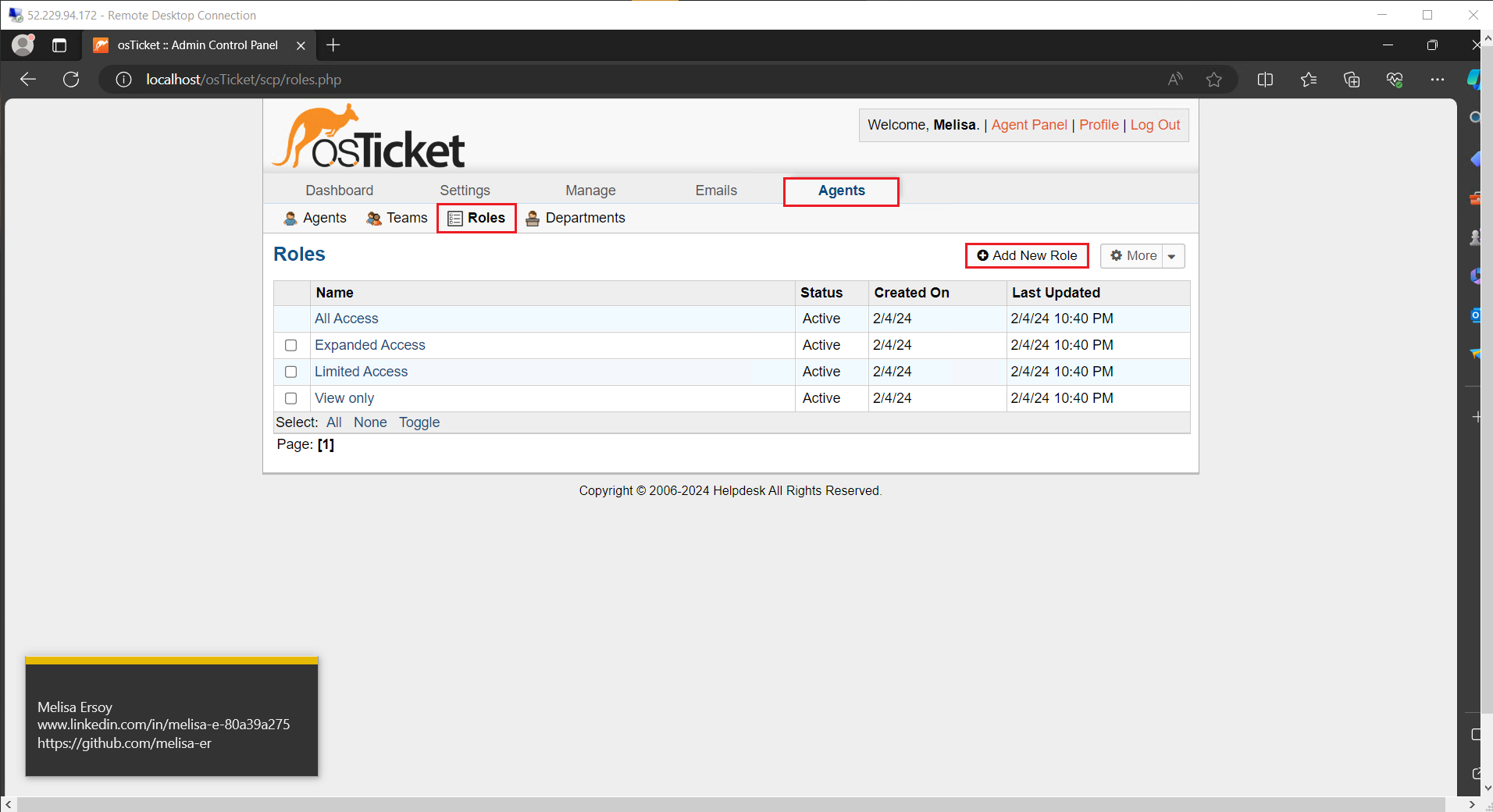The image size is (1493, 812).
Task: Tick the View only checkbox
Action: click(x=291, y=398)
